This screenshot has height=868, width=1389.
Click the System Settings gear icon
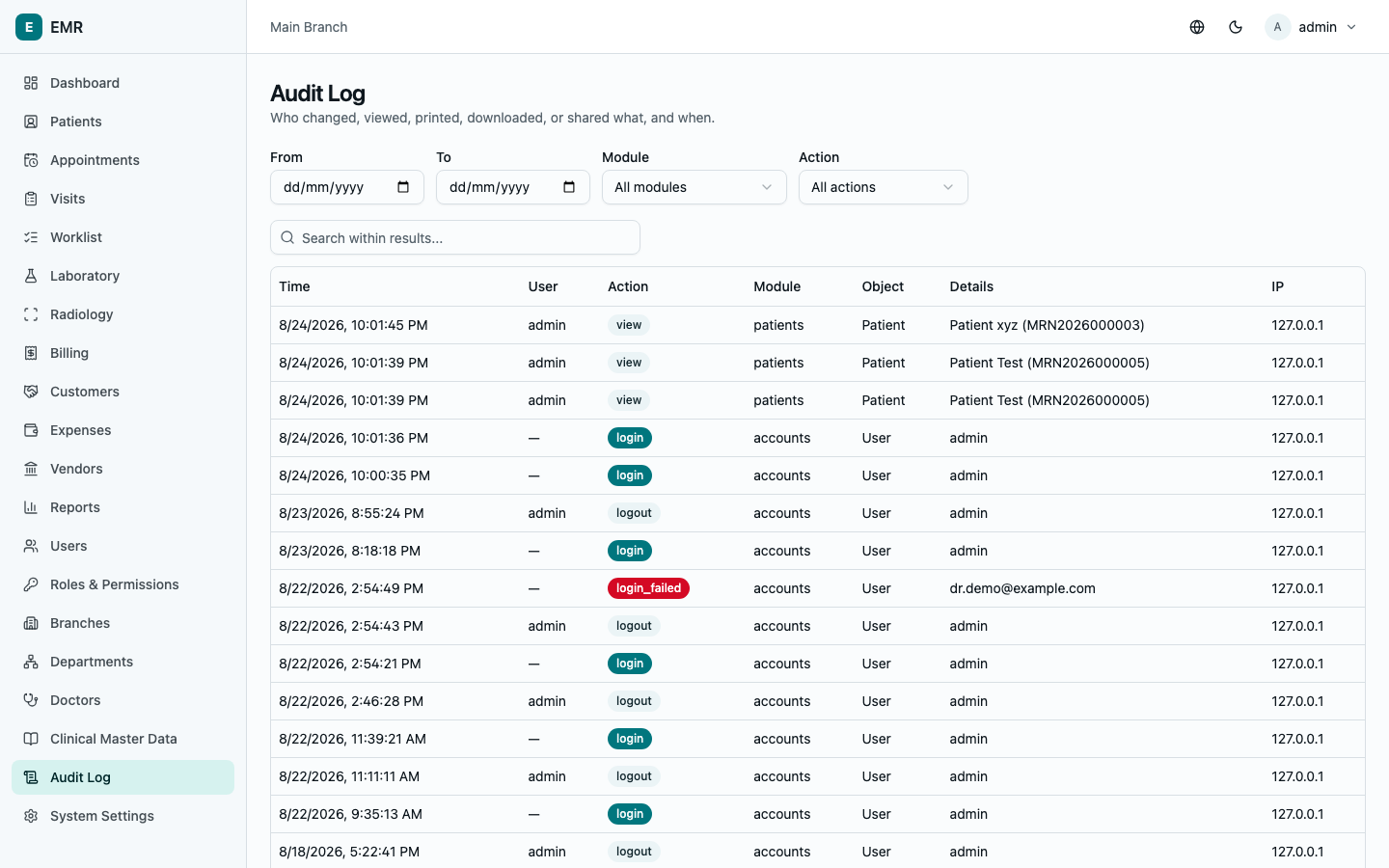(31, 816)
